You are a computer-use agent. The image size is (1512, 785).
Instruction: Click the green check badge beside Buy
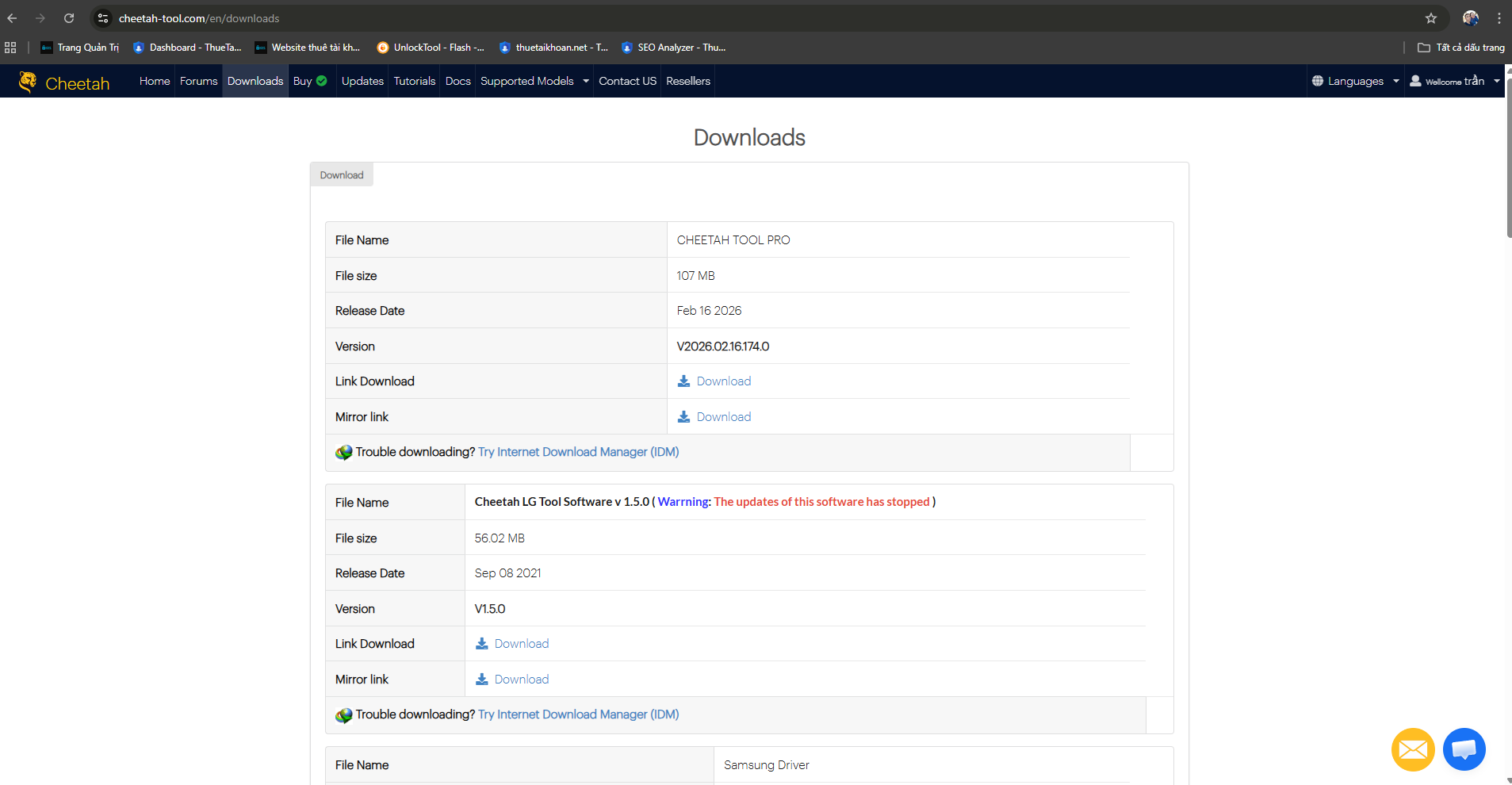[x=321, y=81]
